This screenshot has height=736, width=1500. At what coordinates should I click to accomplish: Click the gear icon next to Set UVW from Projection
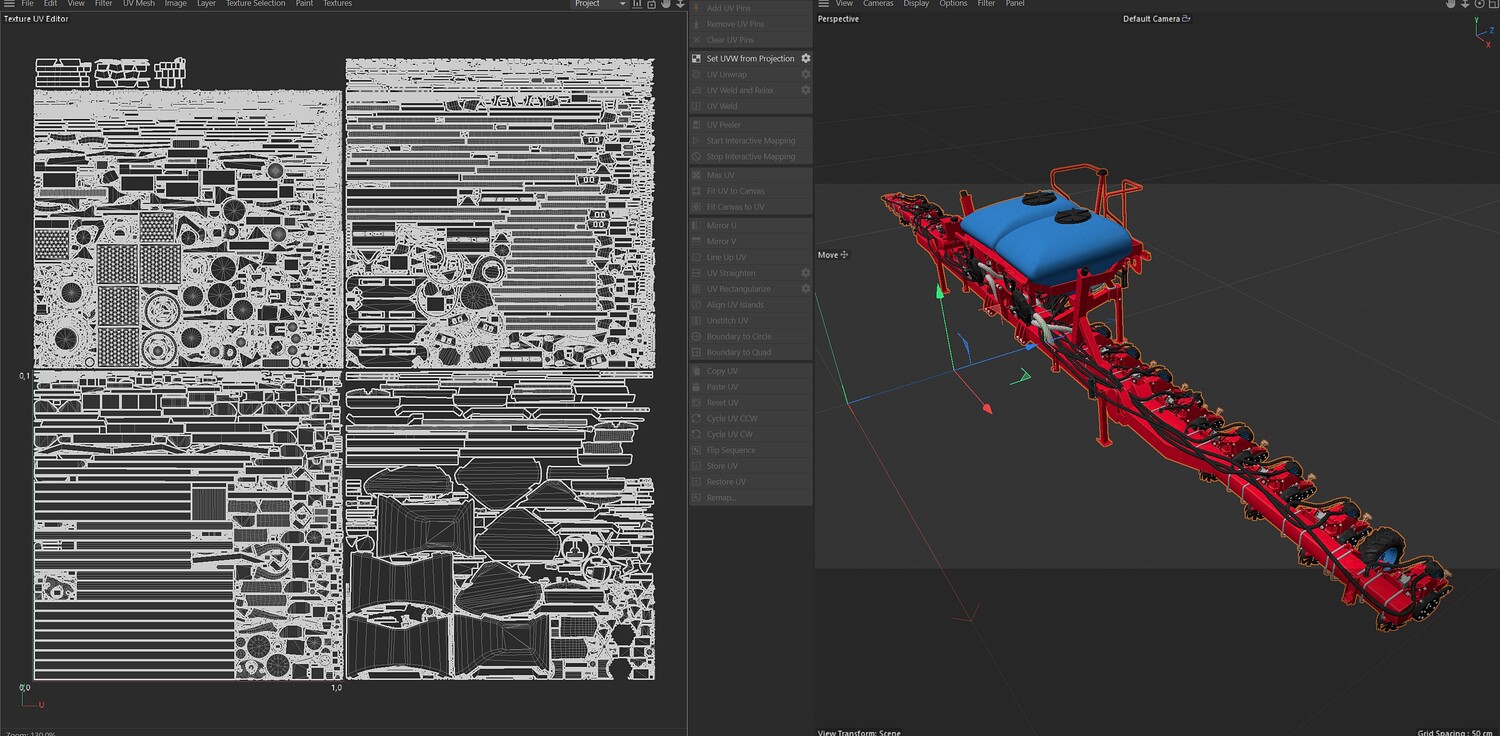(805, 59)
